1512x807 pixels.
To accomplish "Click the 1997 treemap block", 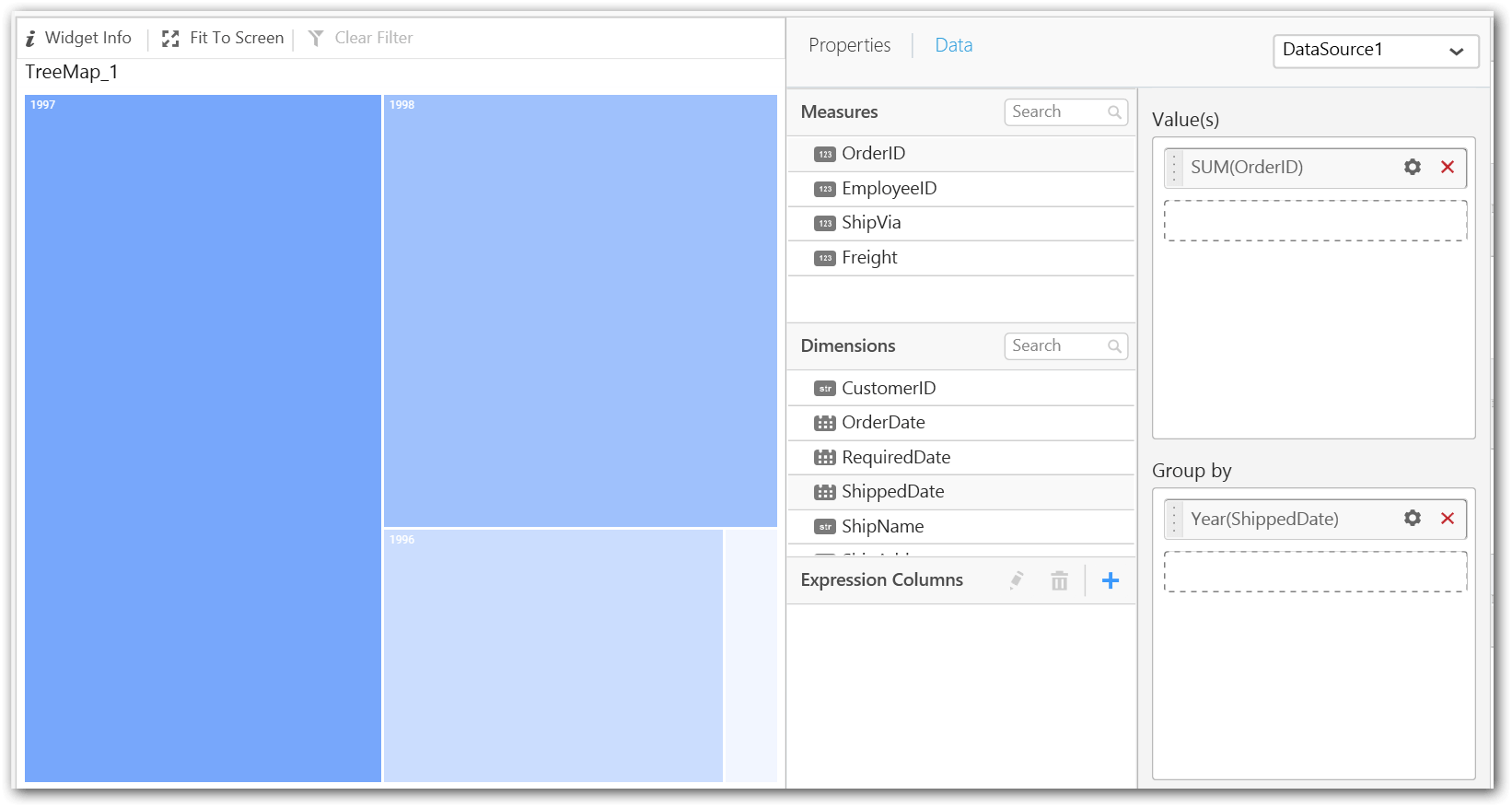I will [x=203, y=438].
